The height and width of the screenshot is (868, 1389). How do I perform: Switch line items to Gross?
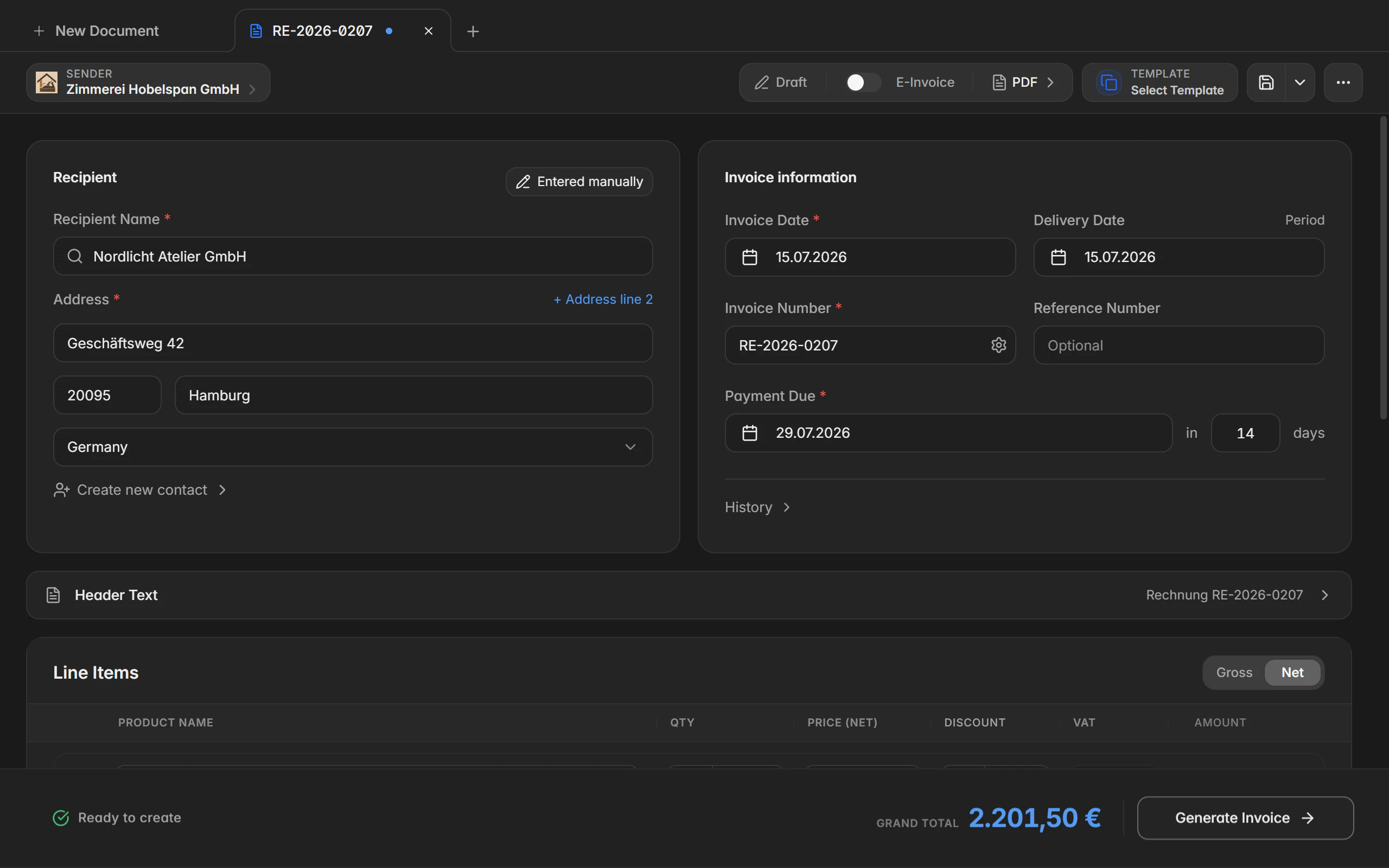tap(1234, 672)
